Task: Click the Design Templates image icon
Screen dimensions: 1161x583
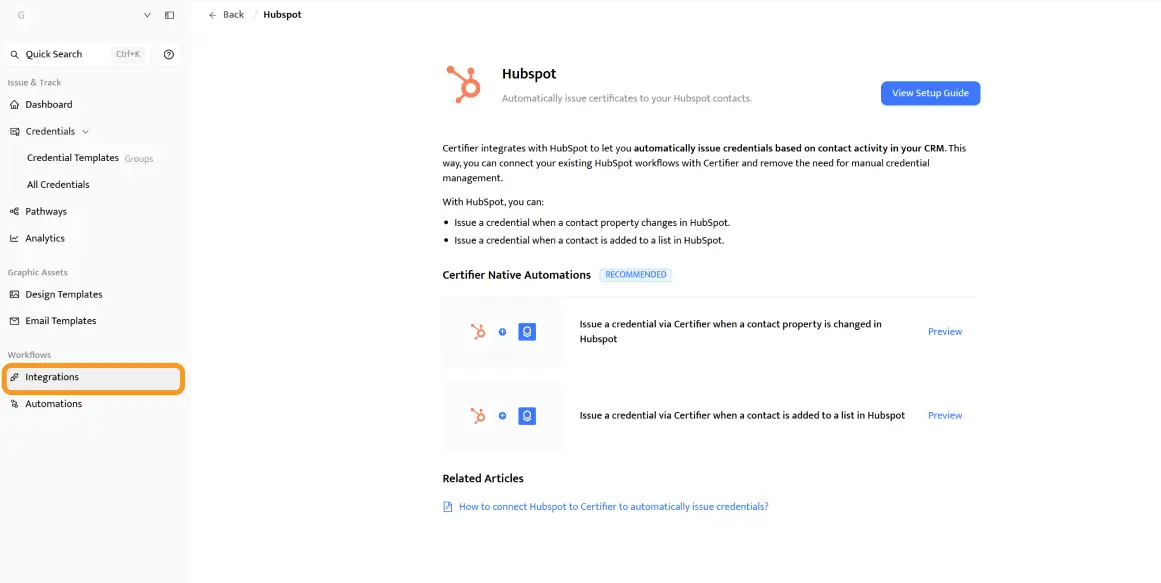Action: point(14,294)
